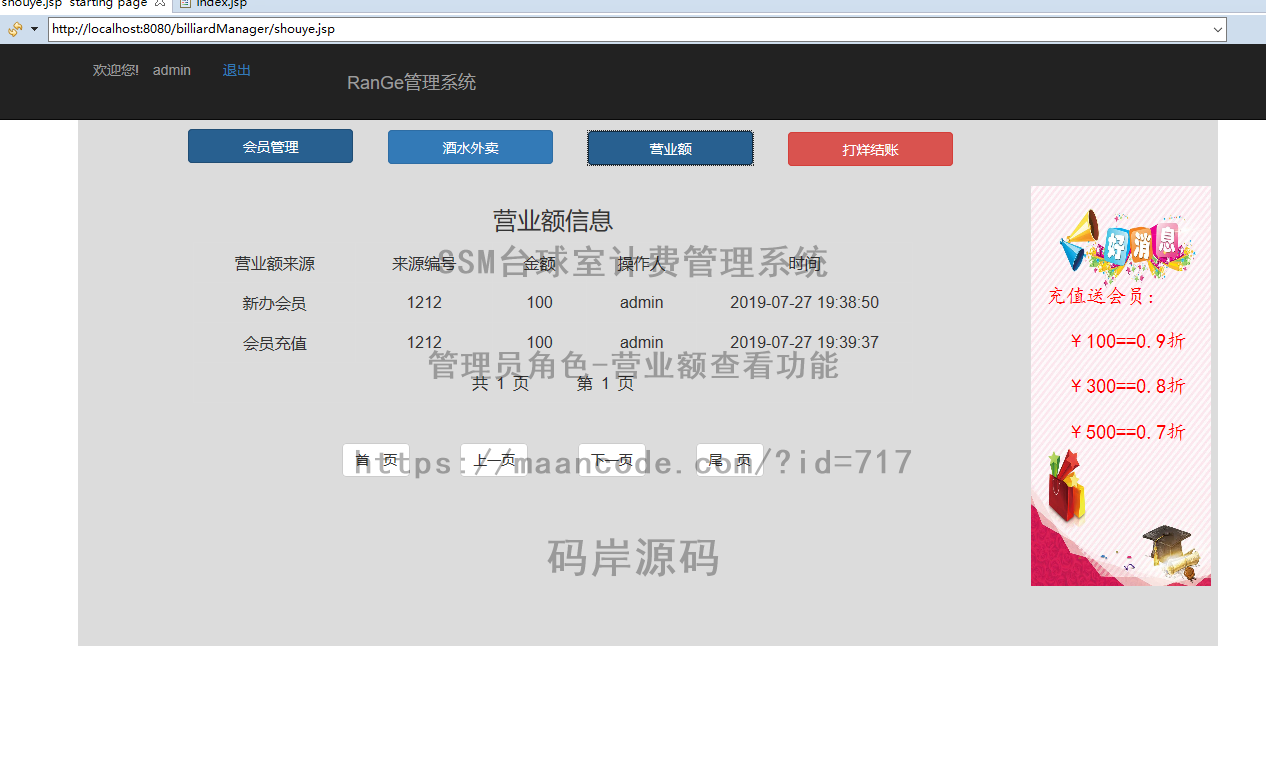Screen dimensions: 1266x774
Task: Click the admin username in header
Action: click(x=172, y=70)
